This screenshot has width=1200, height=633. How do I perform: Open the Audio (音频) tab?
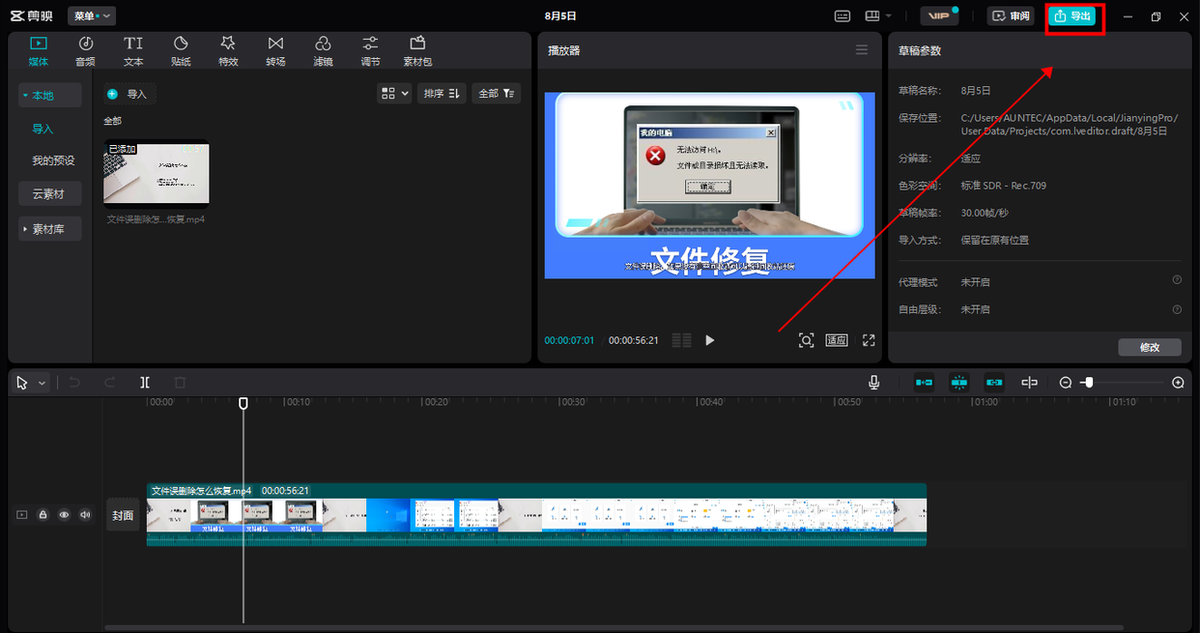click(85, 51)
